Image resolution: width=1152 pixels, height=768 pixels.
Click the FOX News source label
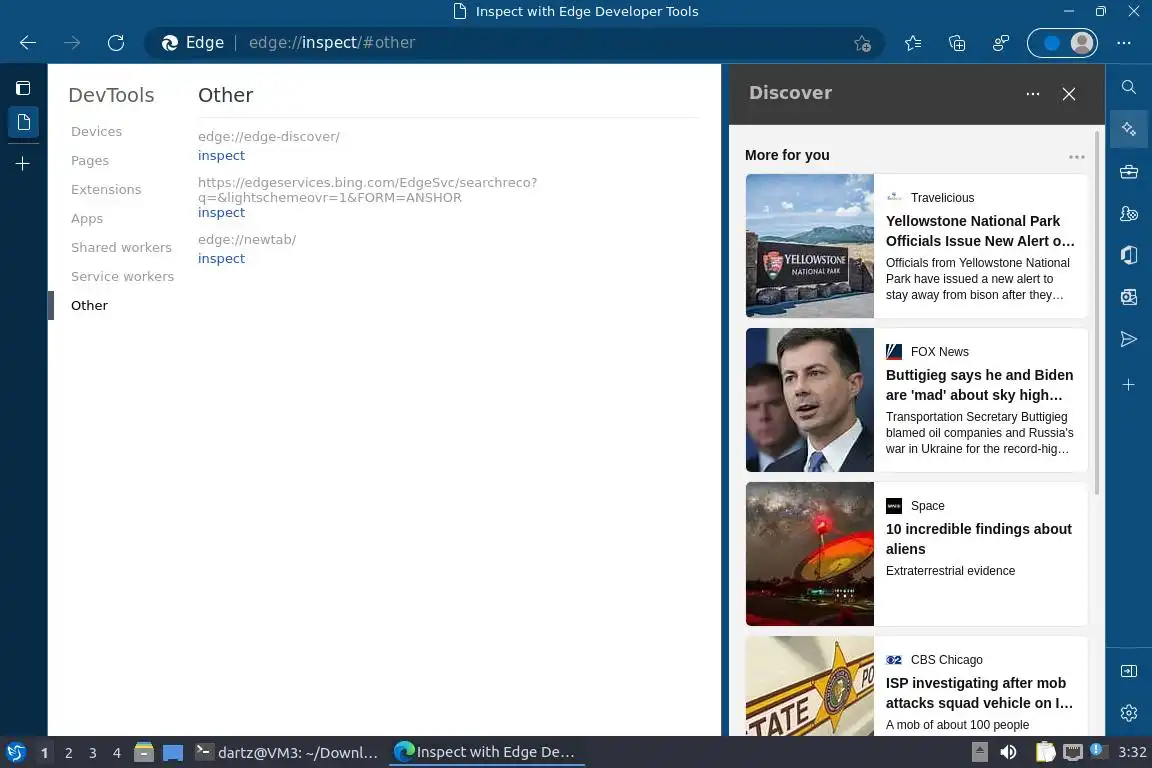(x=940, y=352)
